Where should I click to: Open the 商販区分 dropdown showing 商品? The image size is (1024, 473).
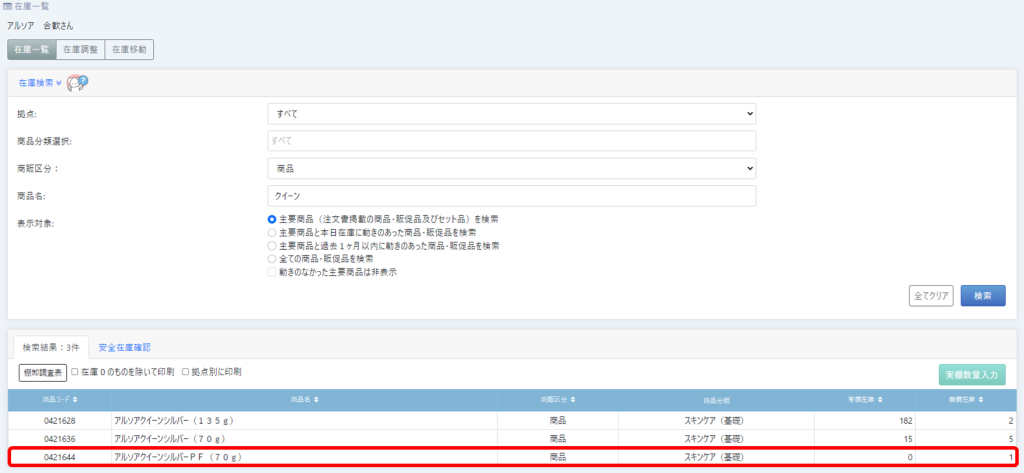point(511,168)
